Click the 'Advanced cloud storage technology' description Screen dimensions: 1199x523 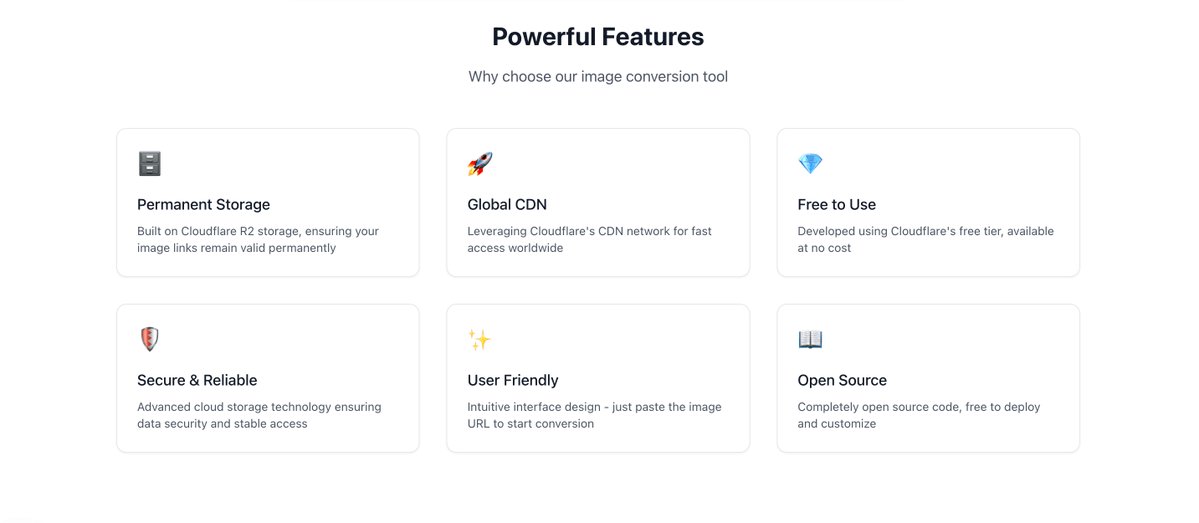[259, 415]
